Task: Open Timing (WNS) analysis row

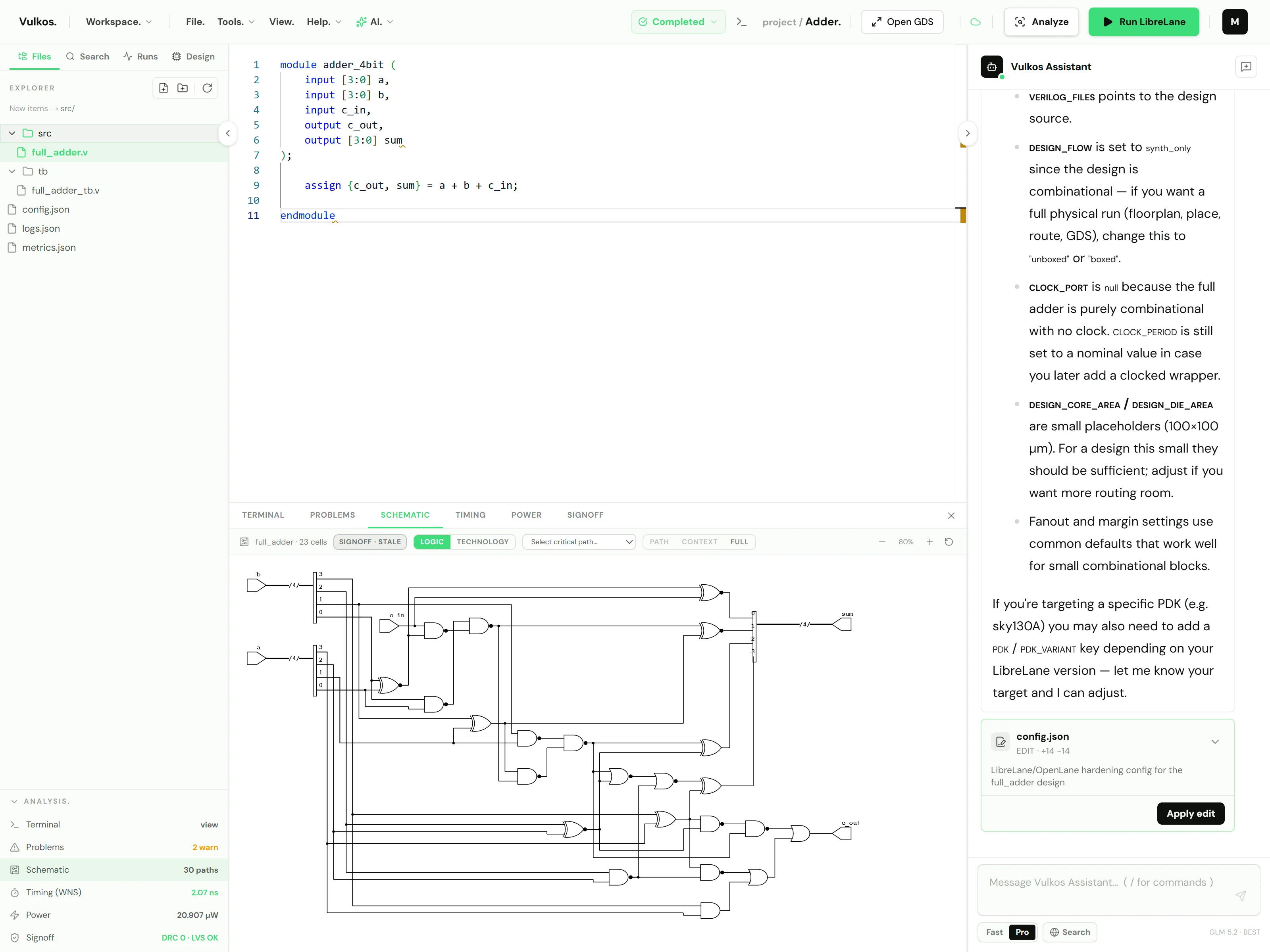Action: (114, 892)
